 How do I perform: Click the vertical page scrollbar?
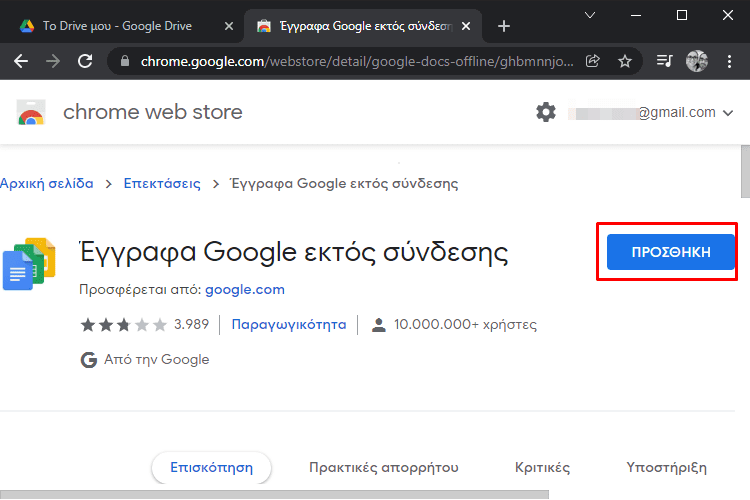click(745, 171)
